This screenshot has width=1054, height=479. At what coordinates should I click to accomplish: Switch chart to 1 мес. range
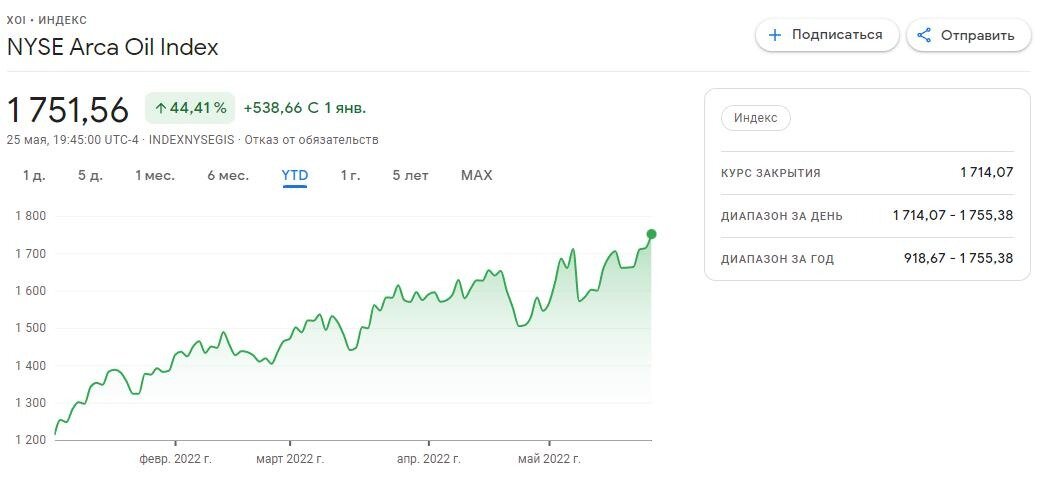155,175
